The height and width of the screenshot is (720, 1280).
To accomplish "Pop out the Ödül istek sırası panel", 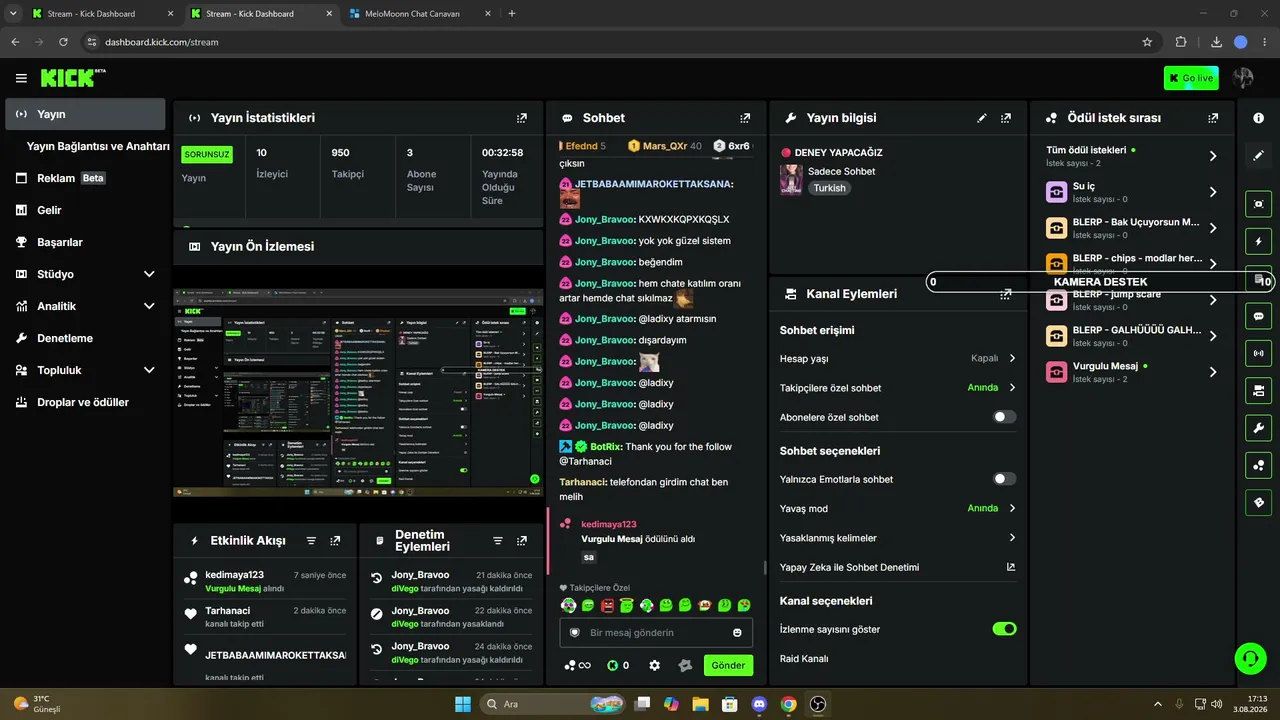I will [1213, 118].
